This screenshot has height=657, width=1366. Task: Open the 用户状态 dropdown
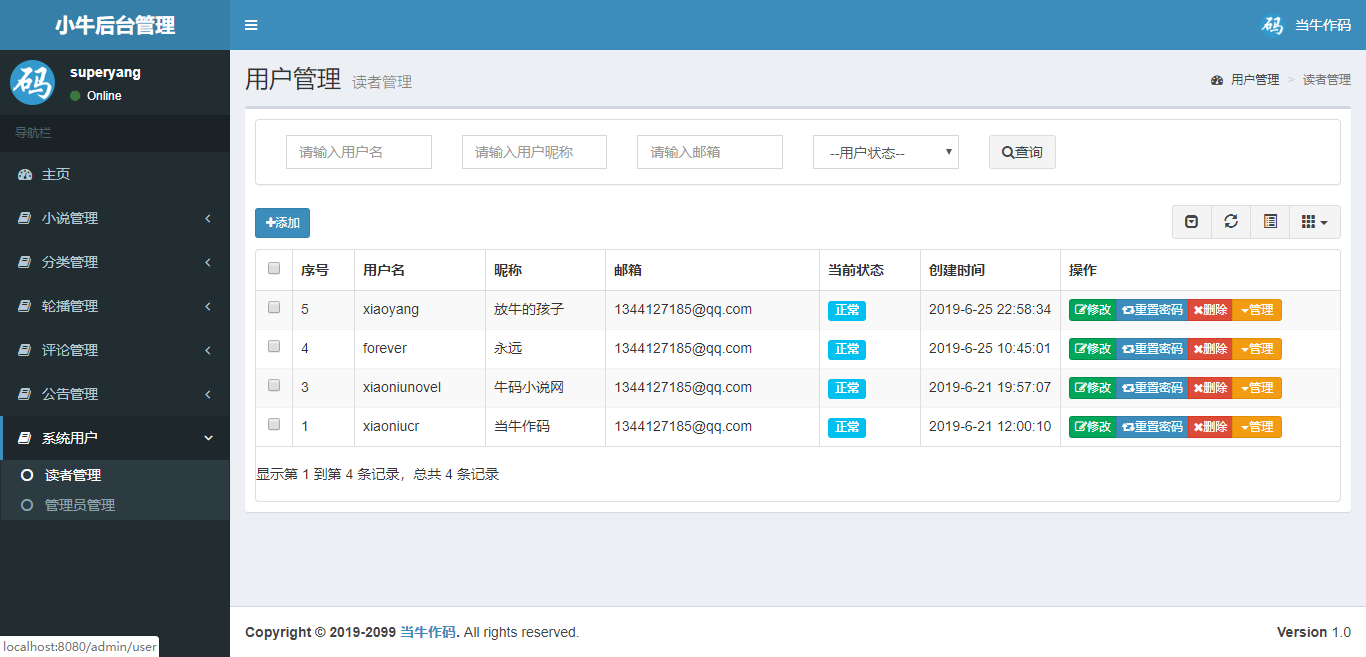(886, 152)
